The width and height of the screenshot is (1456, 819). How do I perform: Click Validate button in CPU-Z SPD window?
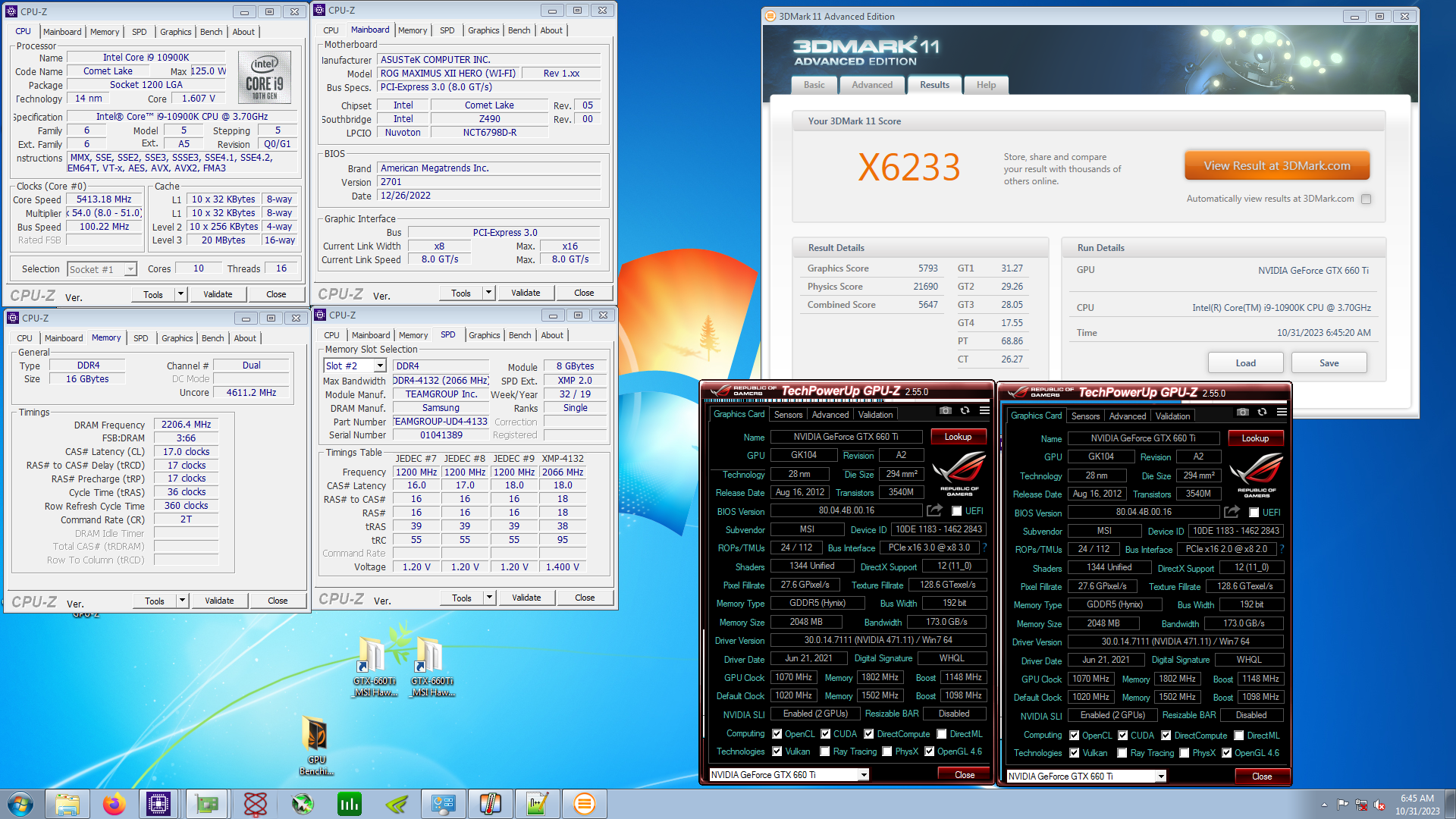tap(526, 598)
